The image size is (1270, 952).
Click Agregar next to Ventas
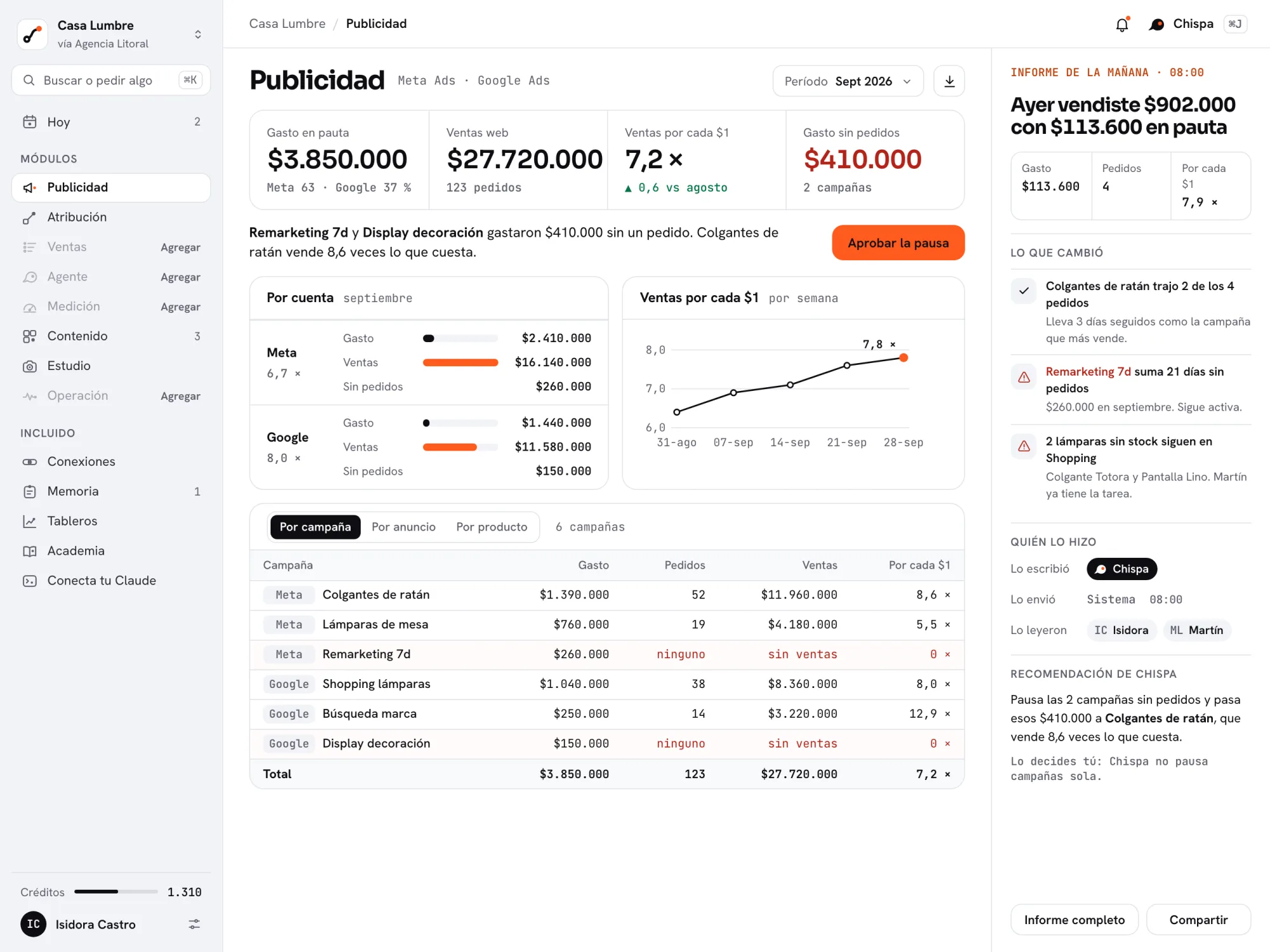[180, 248]
